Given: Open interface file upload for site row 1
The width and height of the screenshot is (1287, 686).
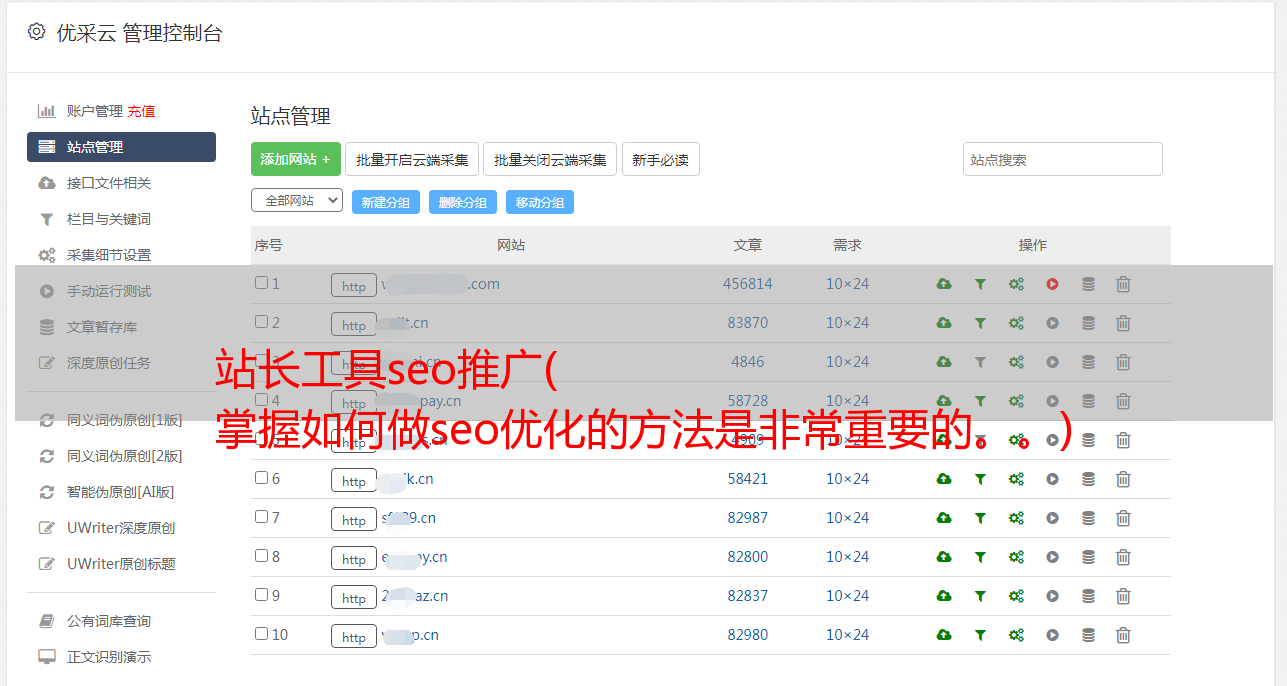Looking at the screenshot, I should point(944,284).
